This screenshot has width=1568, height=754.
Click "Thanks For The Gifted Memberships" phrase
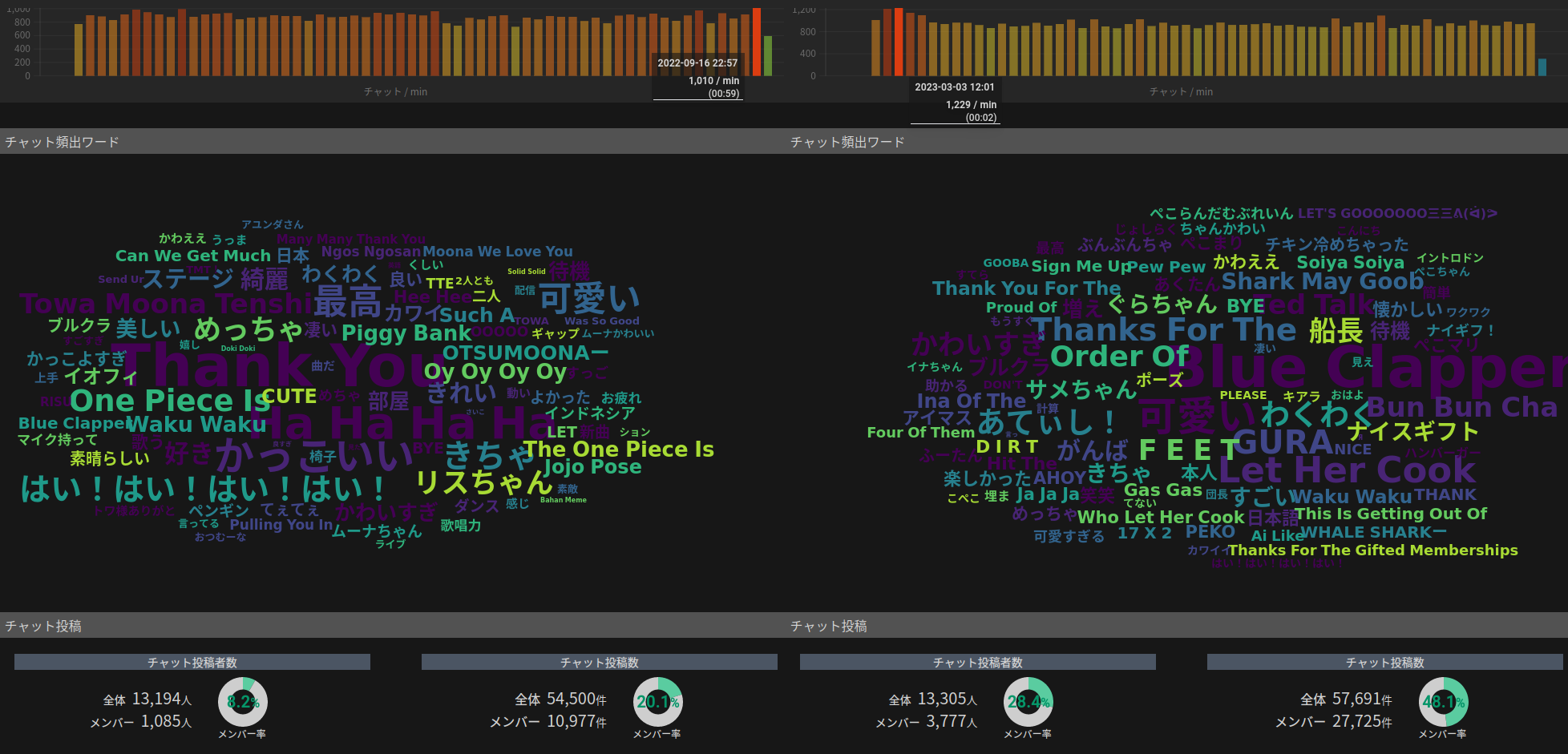coord(1373,550)
